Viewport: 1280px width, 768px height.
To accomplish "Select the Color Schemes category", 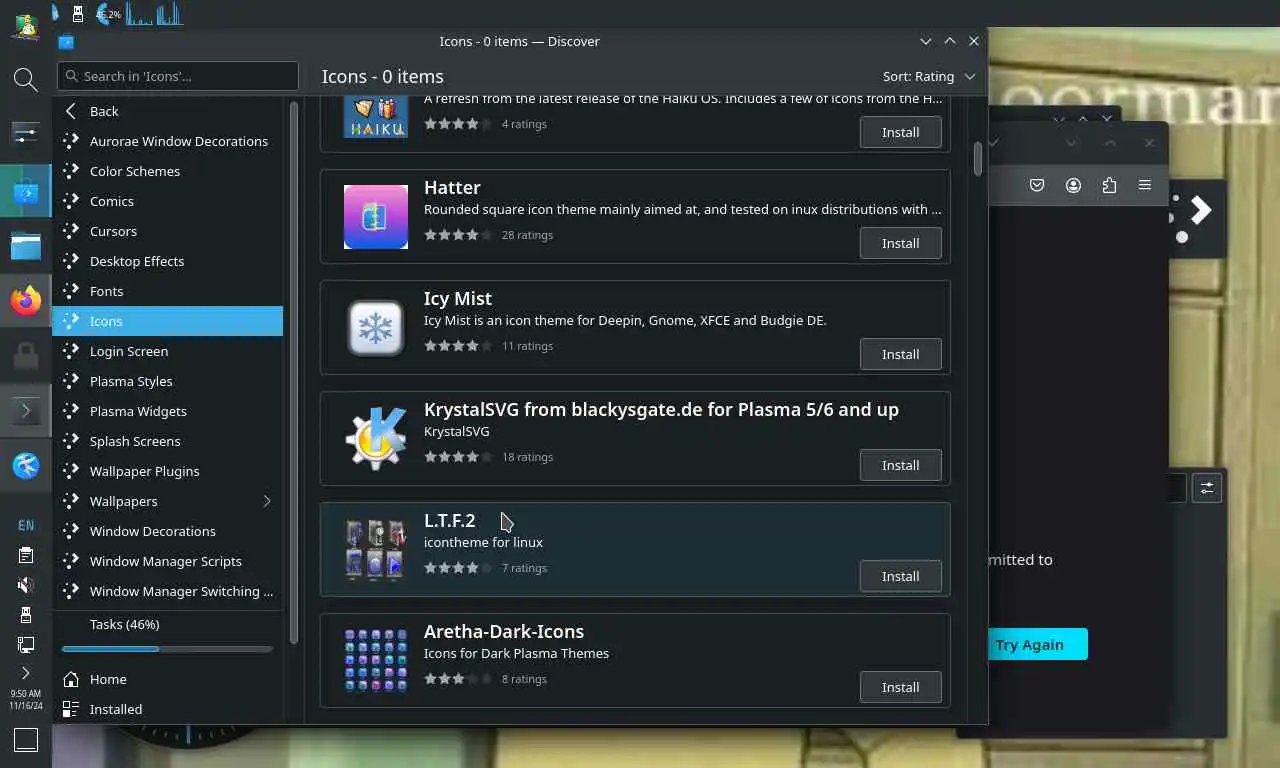I will [x=168, y=171].
